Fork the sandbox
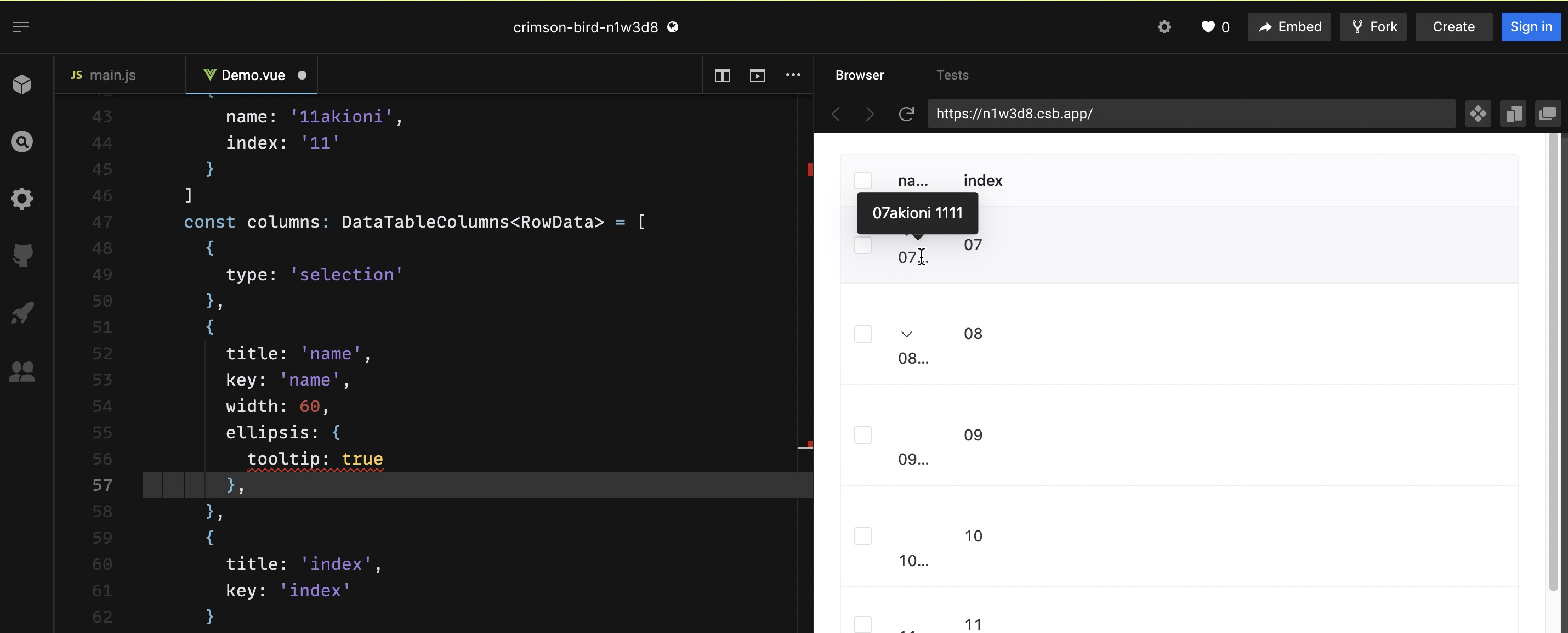The height and width of the screenshot is (633, 1568). 1373,27
